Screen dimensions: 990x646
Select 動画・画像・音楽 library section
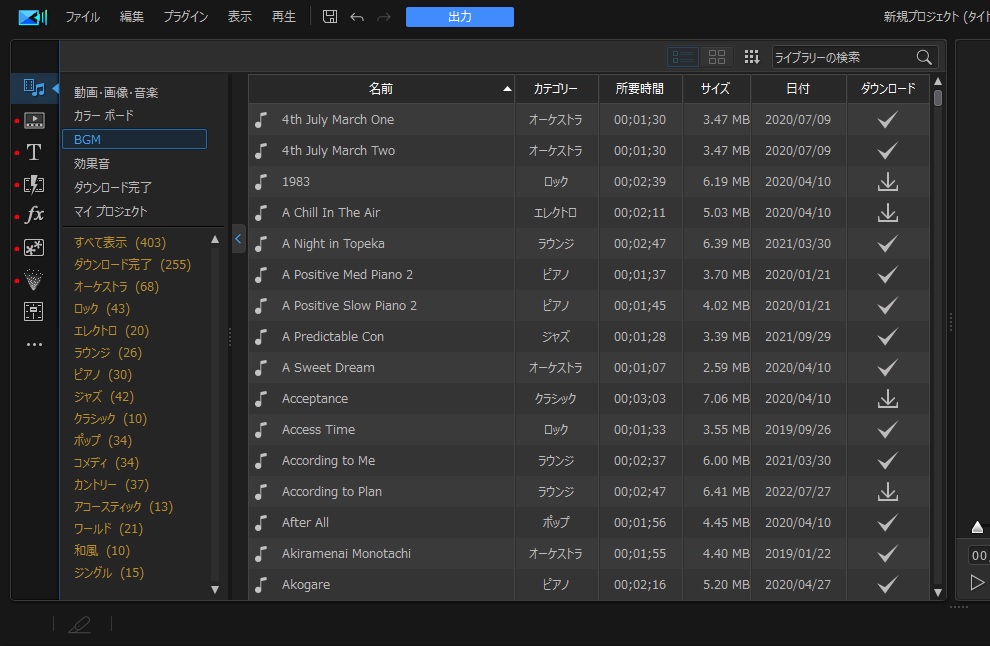click(116, 92)
